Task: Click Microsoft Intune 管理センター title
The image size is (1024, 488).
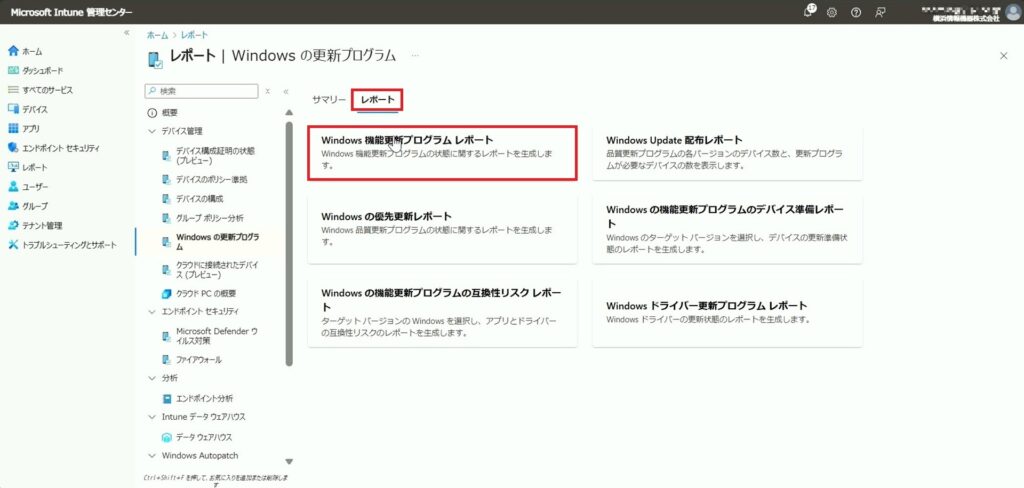Action: click(71, 12)
